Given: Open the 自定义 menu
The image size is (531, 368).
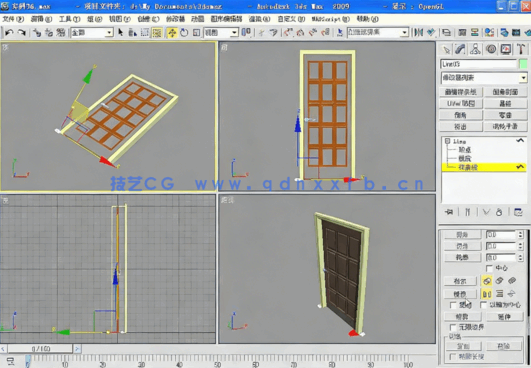Looking at the screenshot, I should (291, 19).
